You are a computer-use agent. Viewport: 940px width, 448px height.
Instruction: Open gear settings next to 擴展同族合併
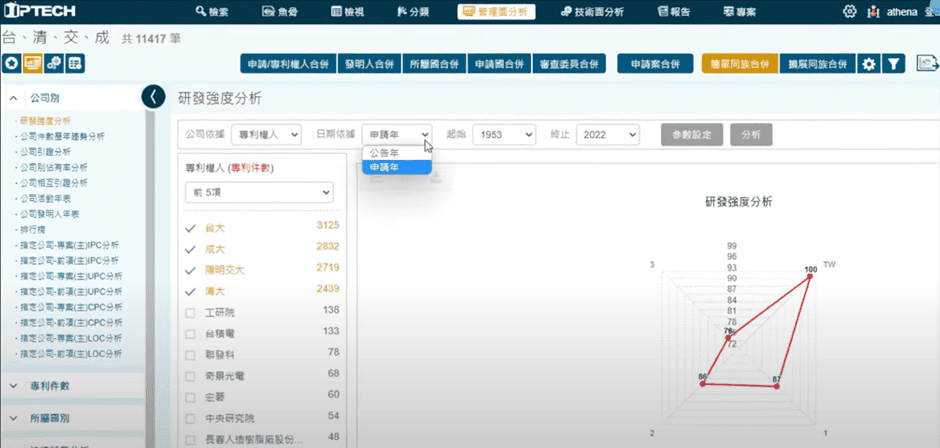point(869,64)
